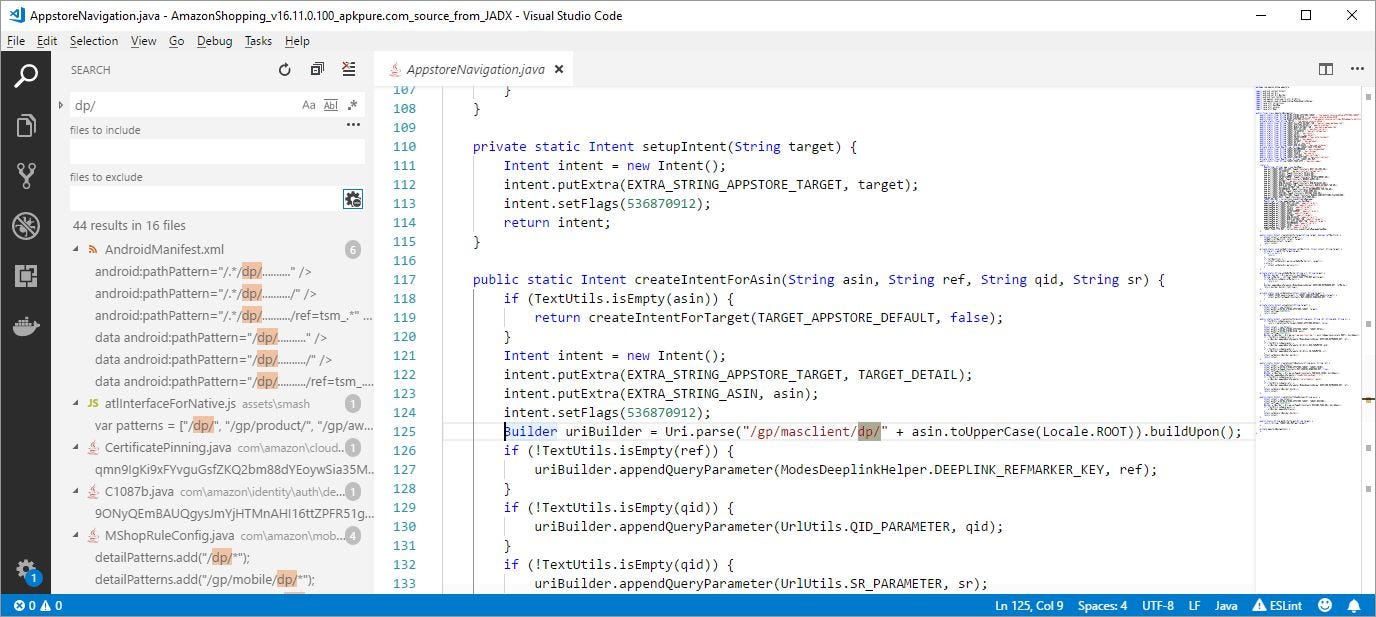This screenshot has width=1376, height=617.
Task: Open the editor More Actions menu
Action: pyautogui.click(x=1357, y=69)
